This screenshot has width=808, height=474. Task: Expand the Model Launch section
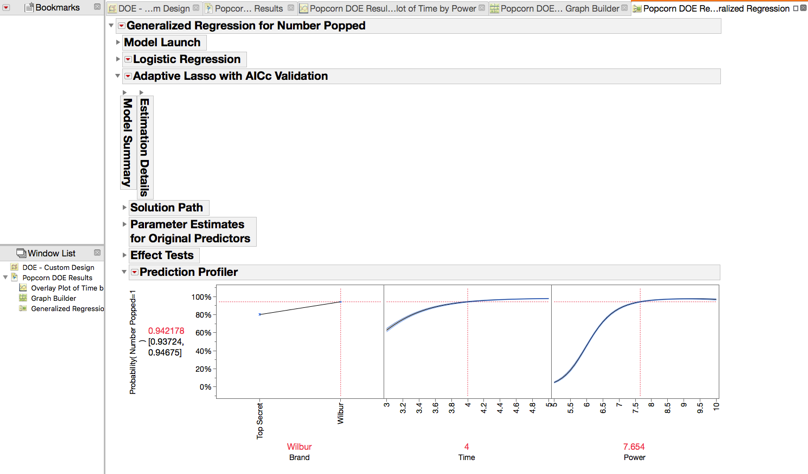(x=118, y=42)
